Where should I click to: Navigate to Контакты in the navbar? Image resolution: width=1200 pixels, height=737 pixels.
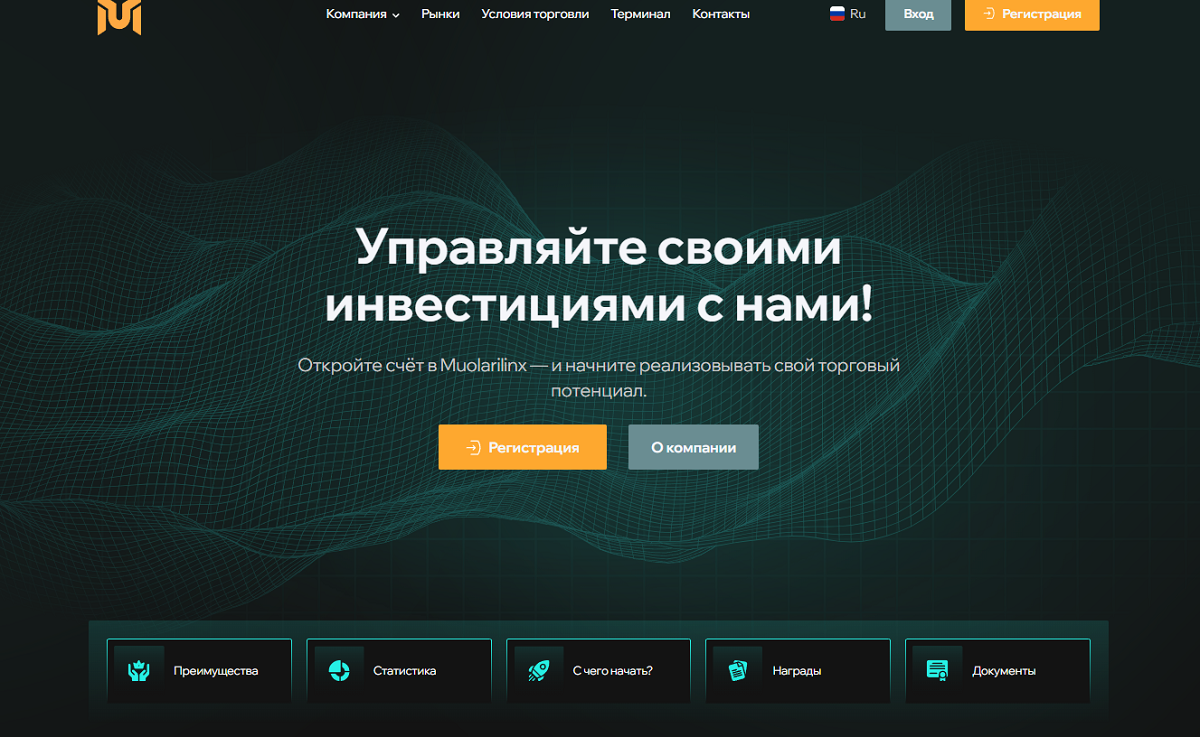(x=720, y=14)
